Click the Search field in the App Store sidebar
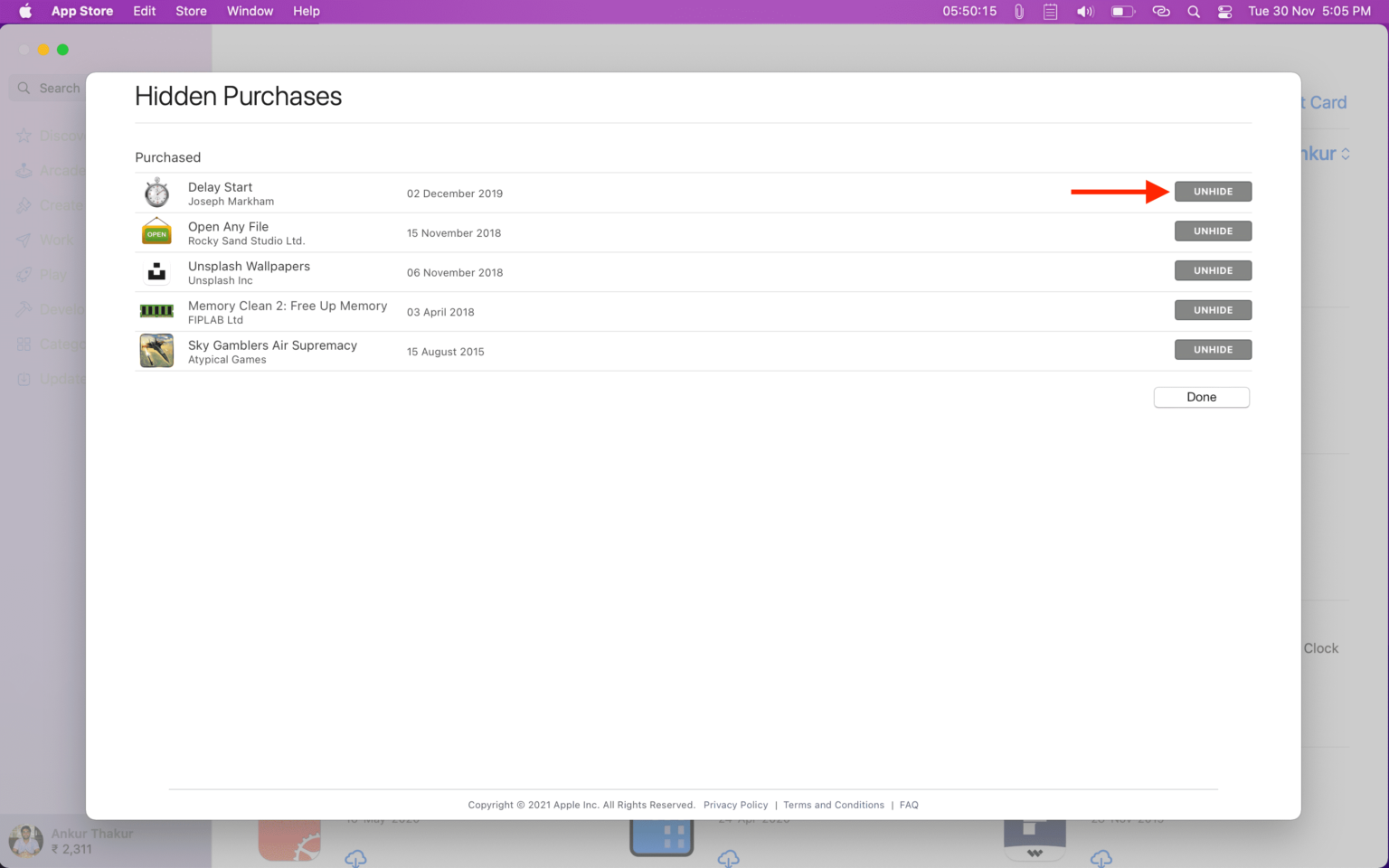 47,88
